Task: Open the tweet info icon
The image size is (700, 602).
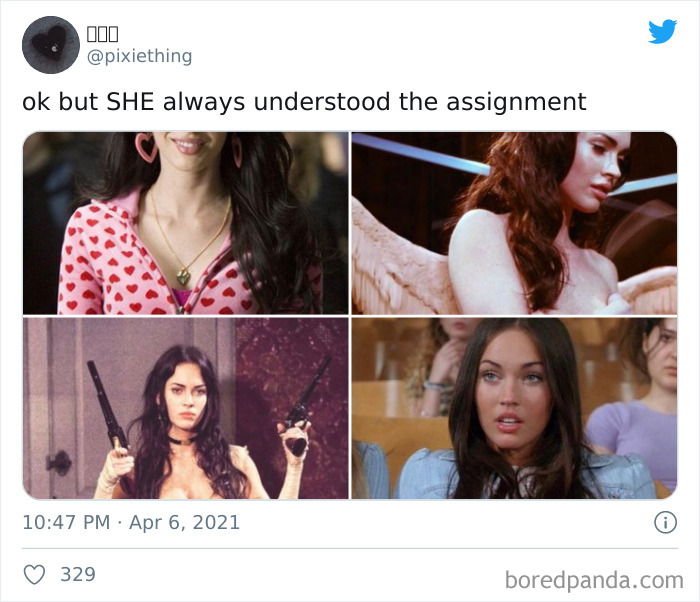Action: click(665, 522)
